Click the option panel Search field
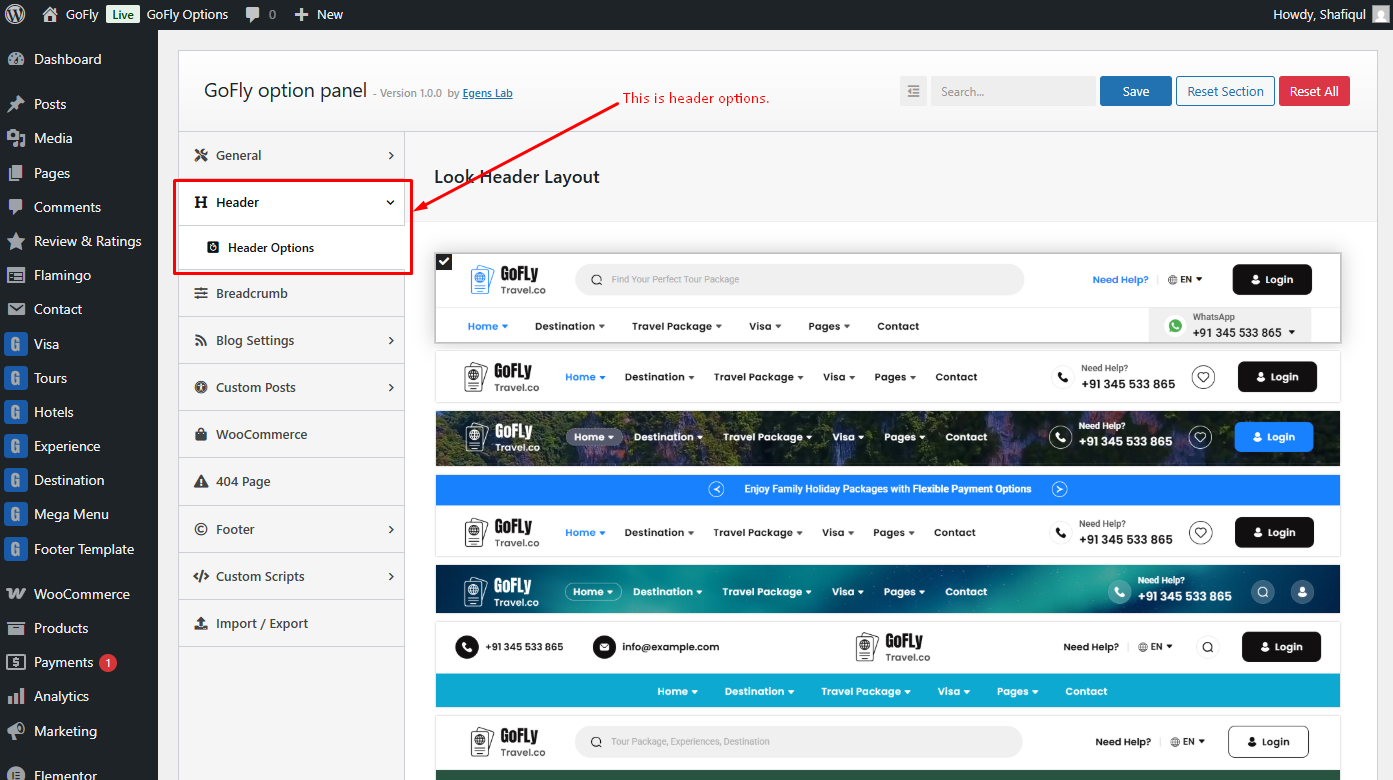 point(1013,91)
